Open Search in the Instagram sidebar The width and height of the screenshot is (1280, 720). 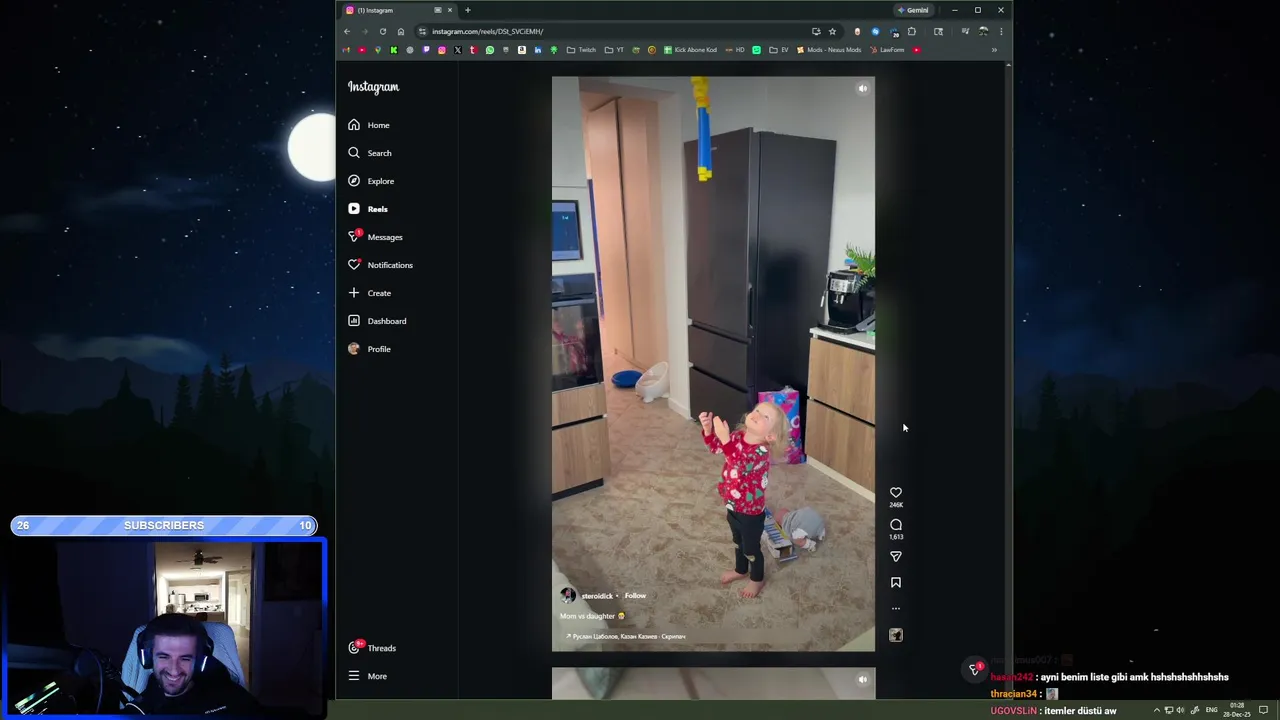coord(370,153)
